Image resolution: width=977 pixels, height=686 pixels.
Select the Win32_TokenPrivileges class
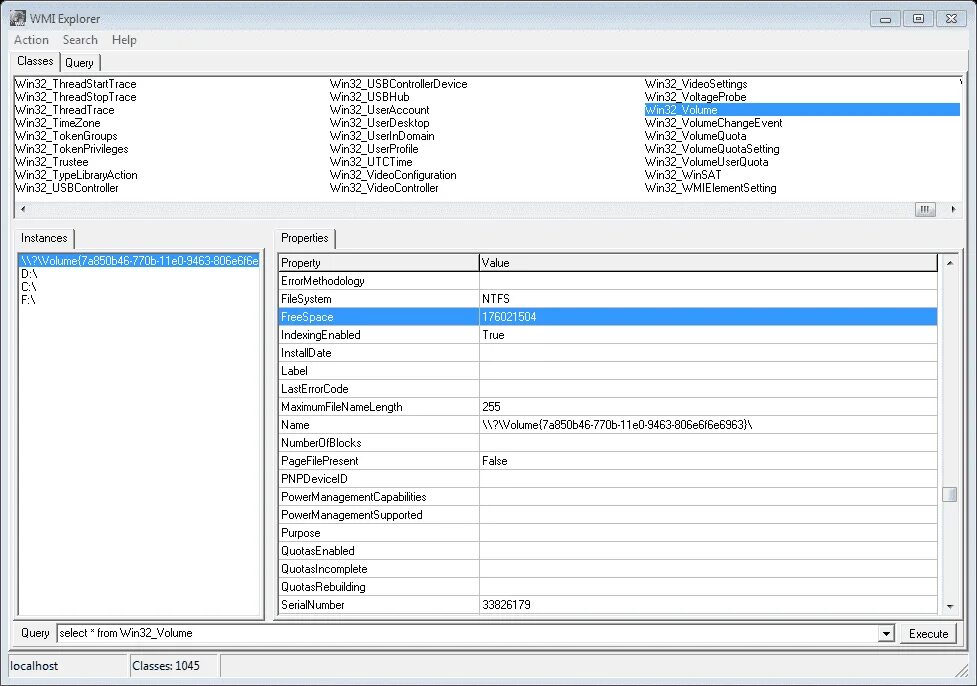tap(72, 149)
